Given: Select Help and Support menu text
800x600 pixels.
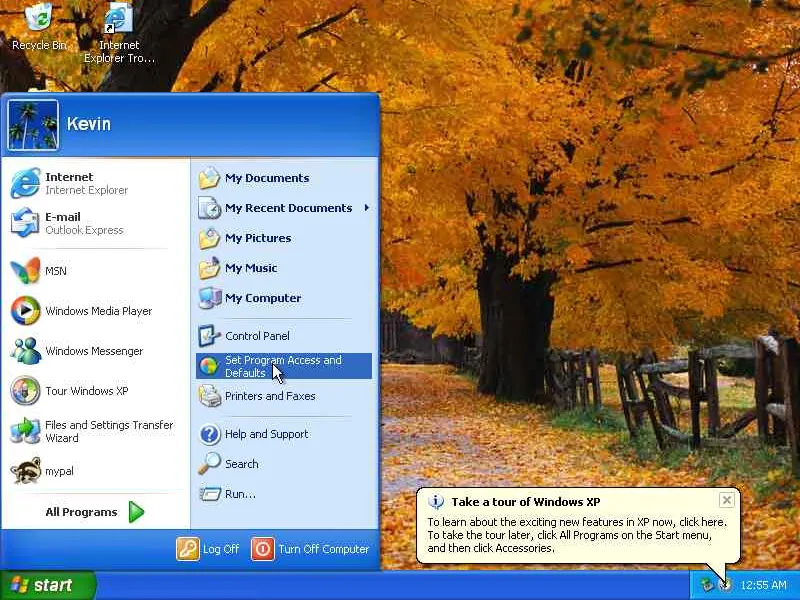Looking at the screenshot, I should tap(266, 434).
